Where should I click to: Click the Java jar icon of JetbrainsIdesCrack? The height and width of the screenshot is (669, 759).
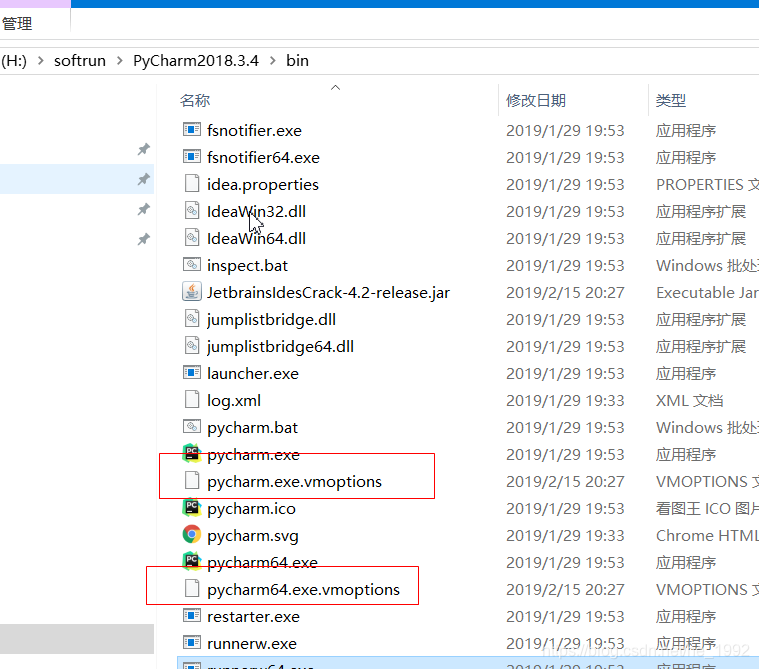pyautogui.click(x=192, y=292)
